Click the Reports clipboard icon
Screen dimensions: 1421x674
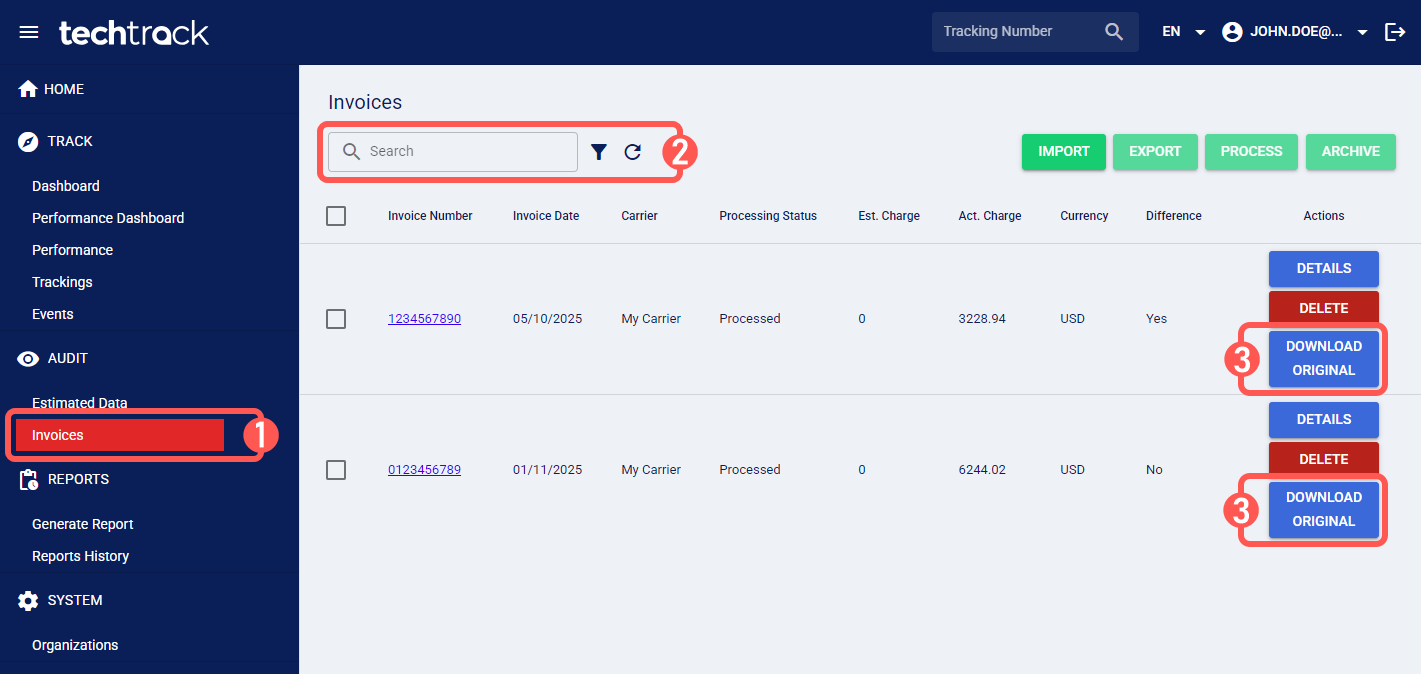[x=28, y=480]
